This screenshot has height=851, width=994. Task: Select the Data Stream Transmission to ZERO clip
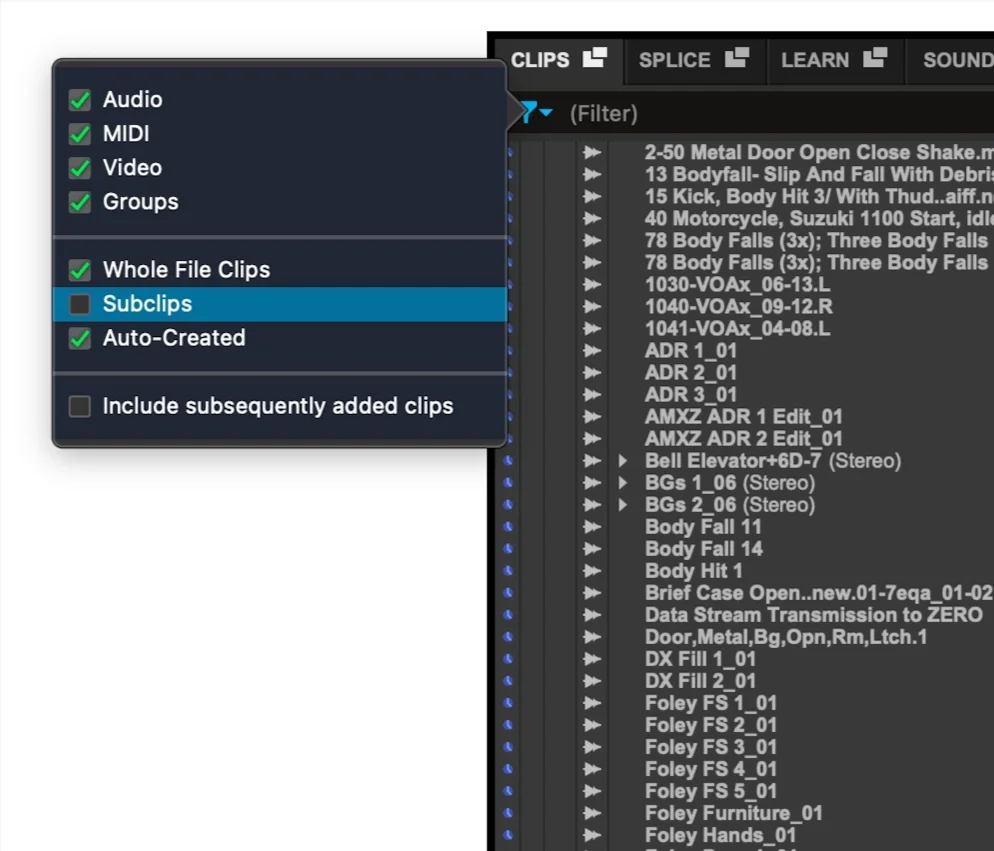coord(814,615)
